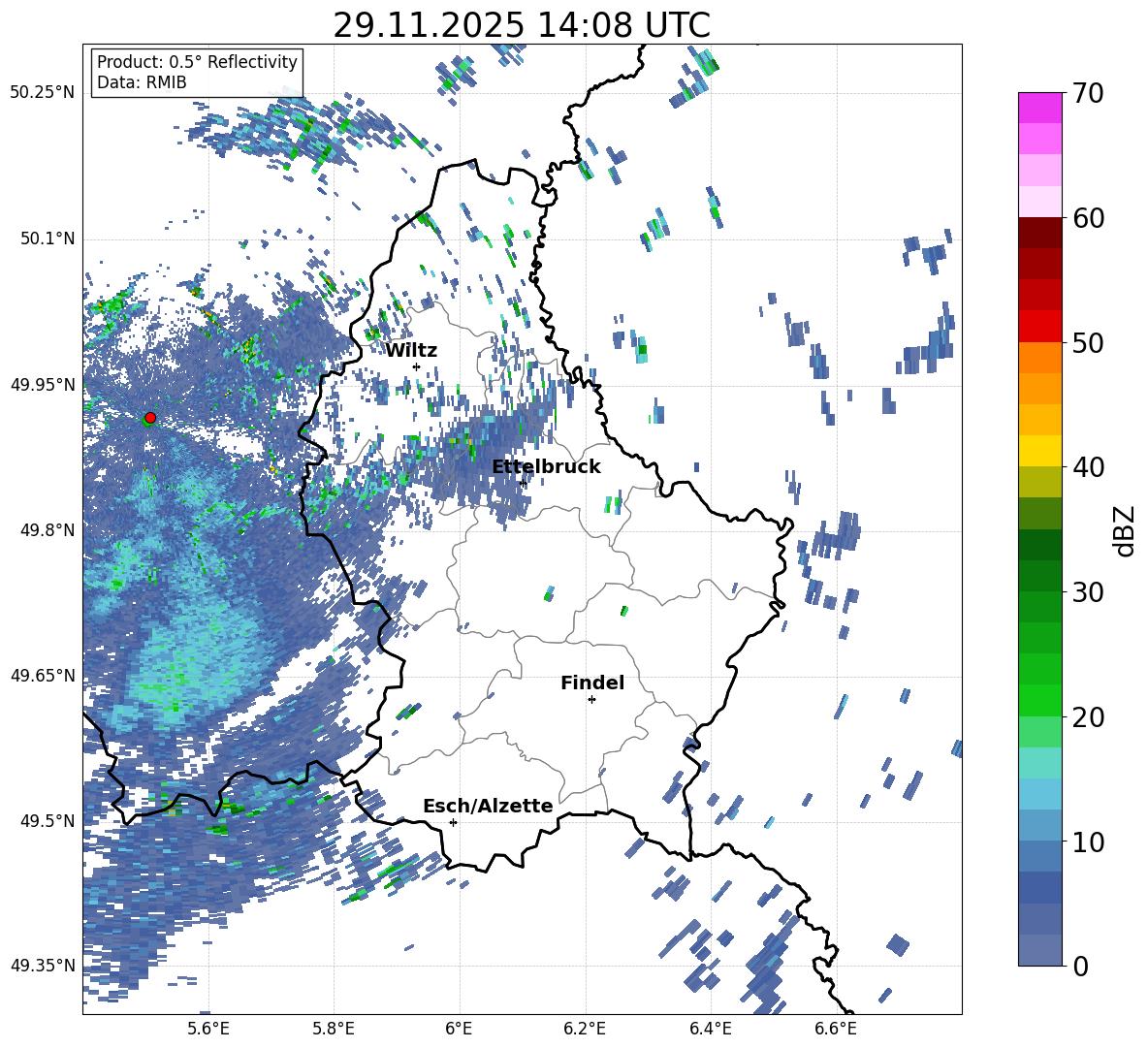Click the 49.95°N latitude label
The image size is (1148, 1048).
point(43,384)
